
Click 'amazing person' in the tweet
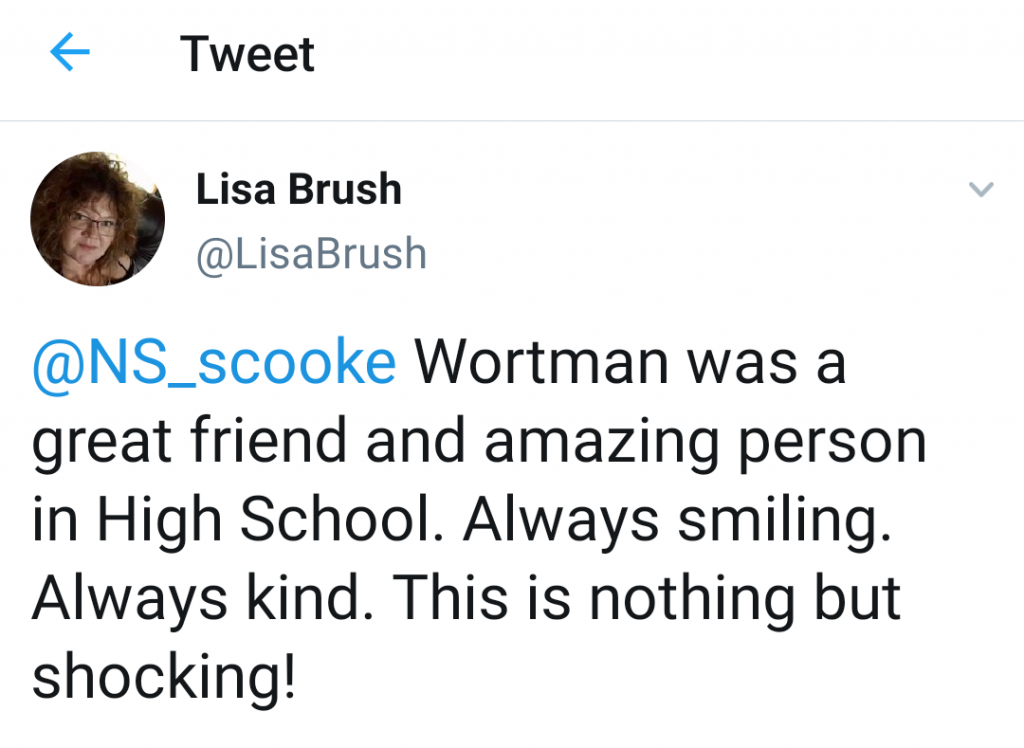(705, 442)
